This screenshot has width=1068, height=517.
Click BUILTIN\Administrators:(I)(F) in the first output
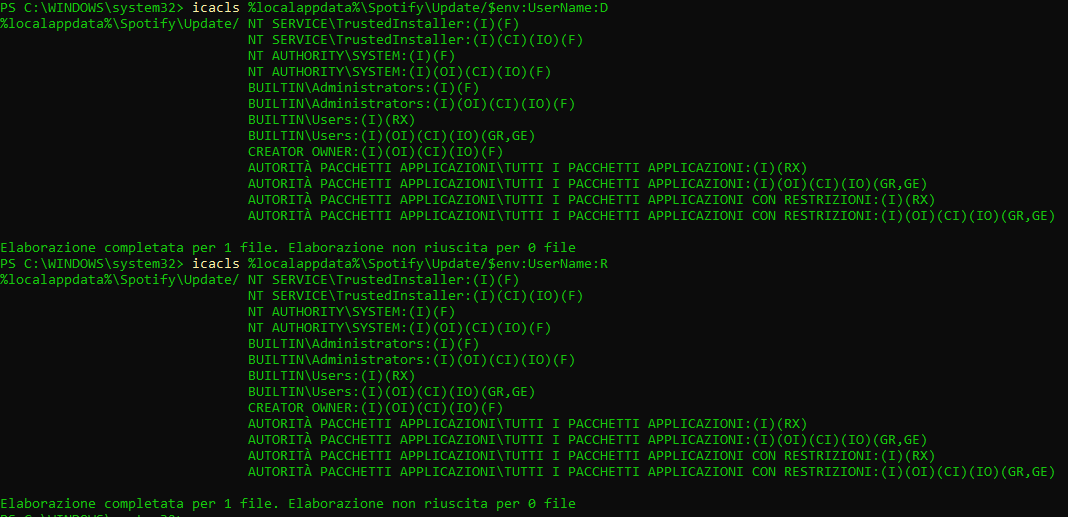[x=364, y=88]
